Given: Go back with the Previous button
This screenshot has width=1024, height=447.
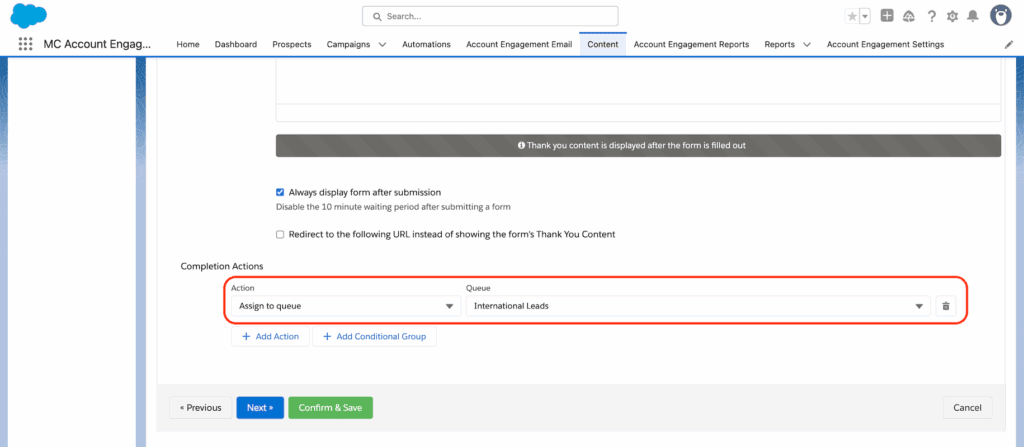Looking at the screenshot, I should [x=200, y=407].
